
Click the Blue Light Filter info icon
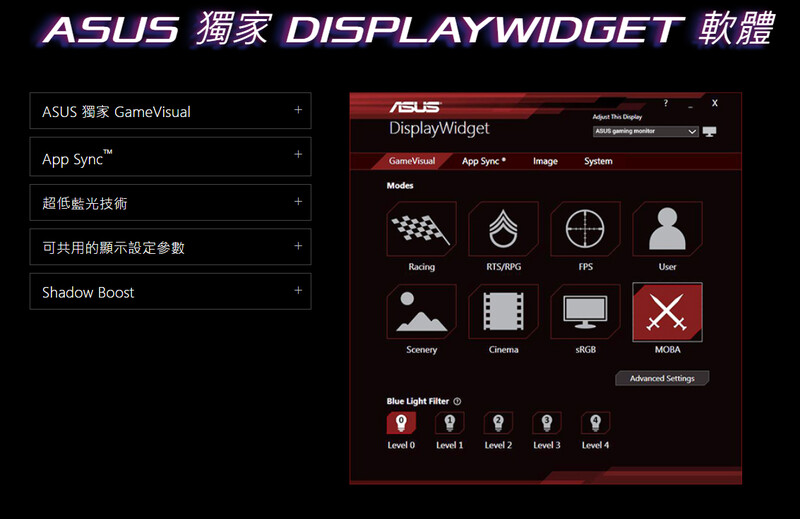457,402
